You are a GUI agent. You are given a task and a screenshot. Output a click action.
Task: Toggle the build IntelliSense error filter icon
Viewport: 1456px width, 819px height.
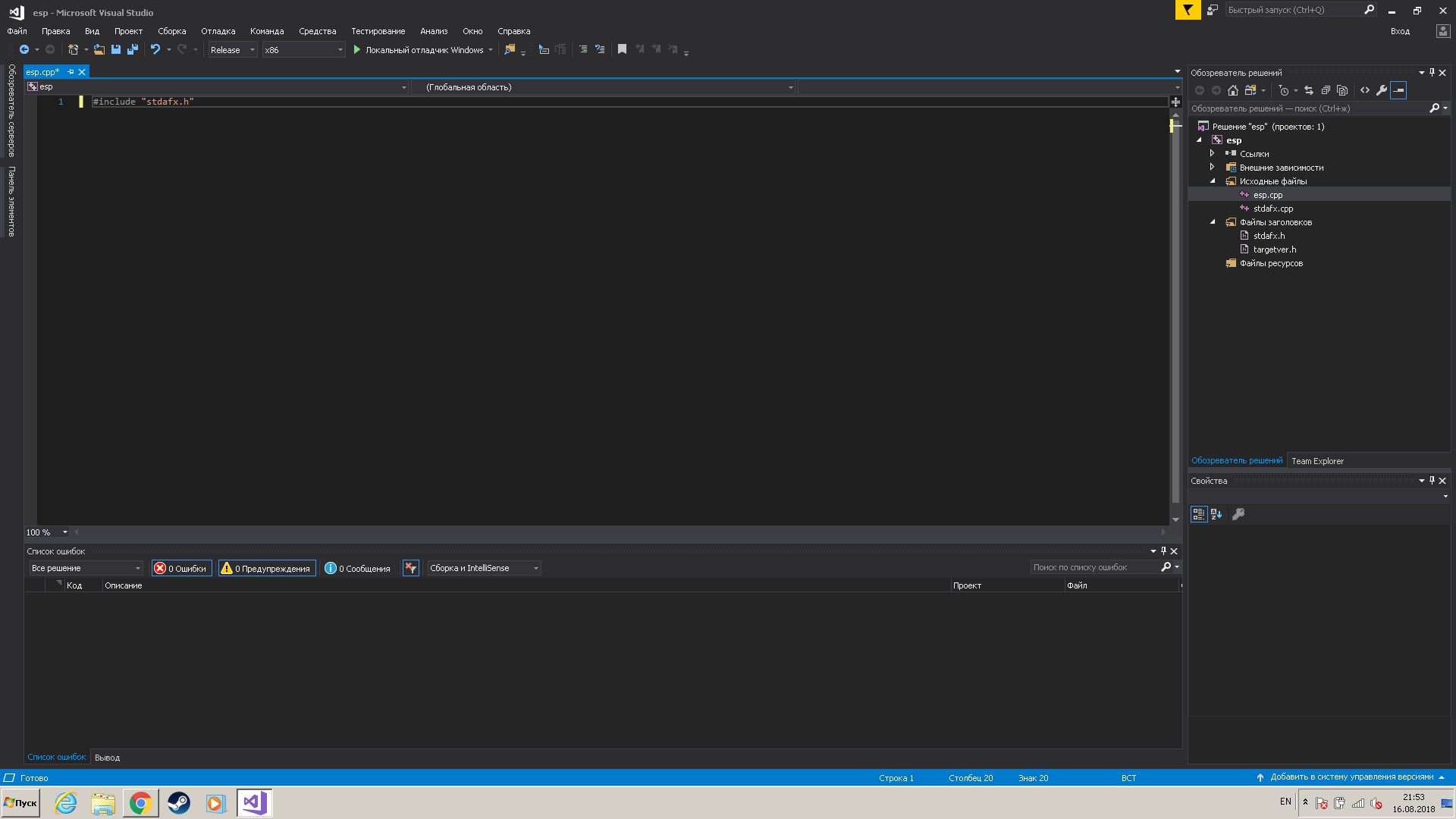(x=411, y=568)
